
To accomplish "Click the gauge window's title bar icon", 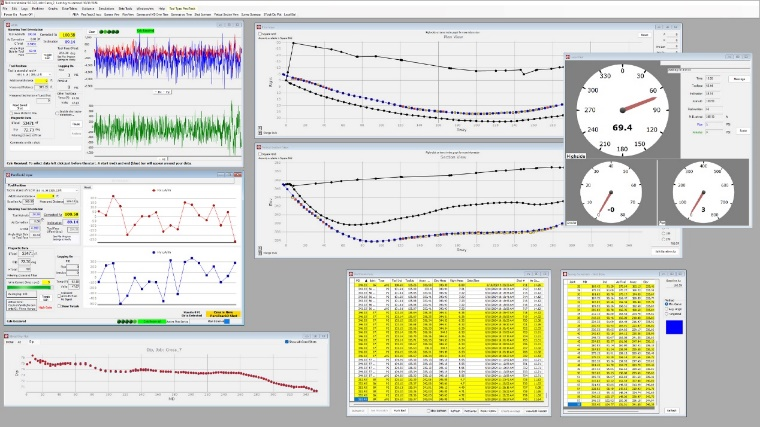I will pos(569,58).
